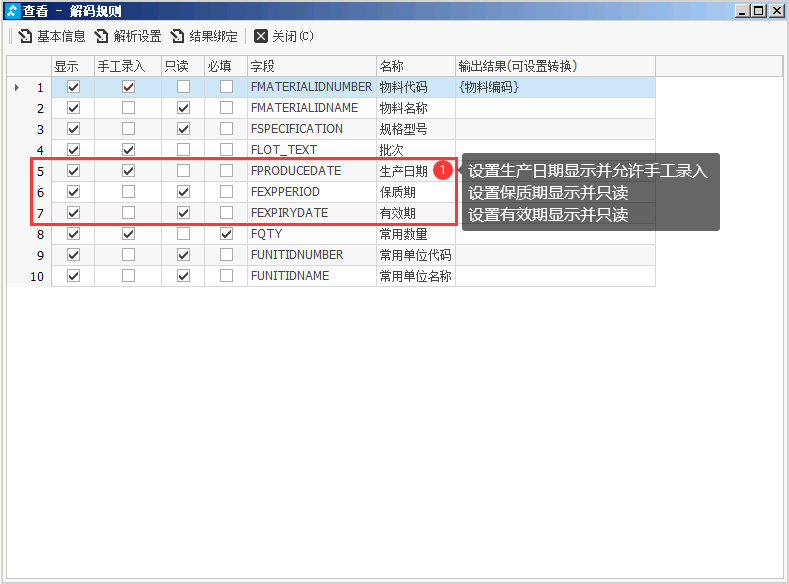
Task: Maximize the 解码规则 window
Action: point(759,11)
